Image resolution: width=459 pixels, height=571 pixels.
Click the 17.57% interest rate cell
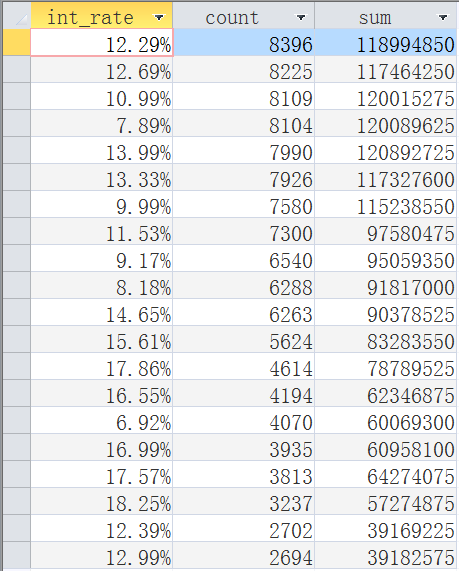click(102, 474)
